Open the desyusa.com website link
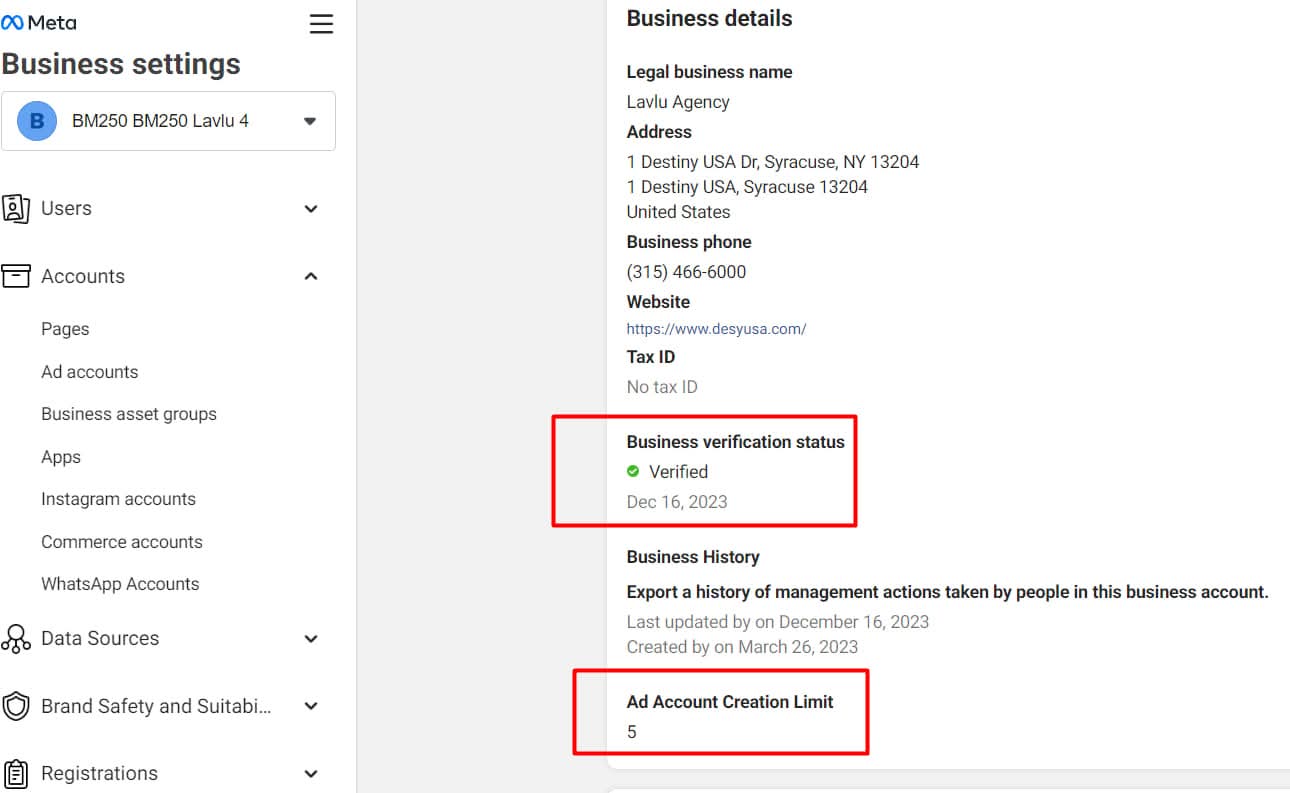Screen dimensions: 1290x793 click(x=716, y=328)
